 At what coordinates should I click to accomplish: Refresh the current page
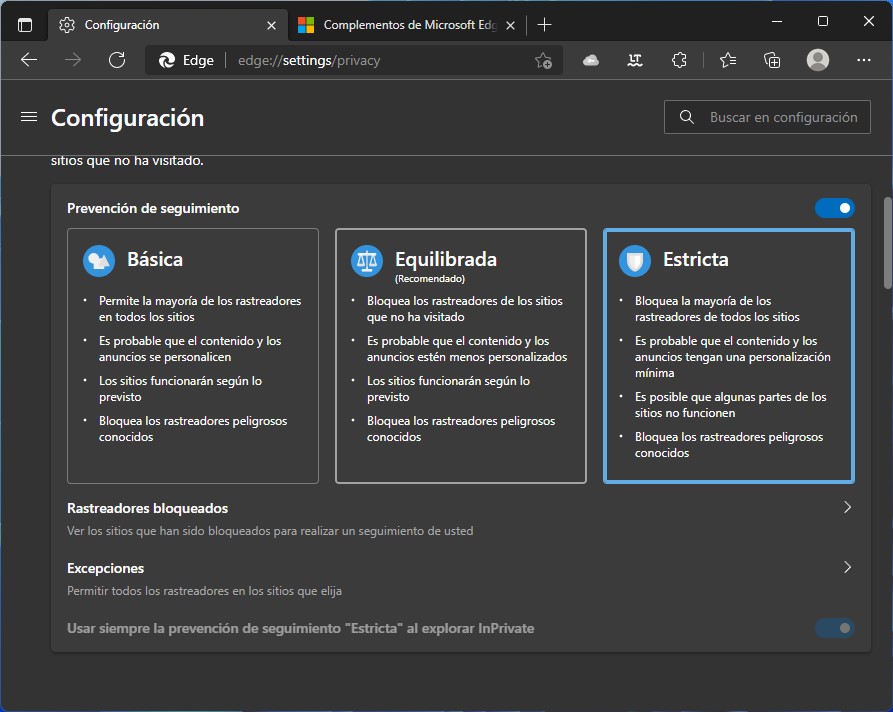(117, 60)
